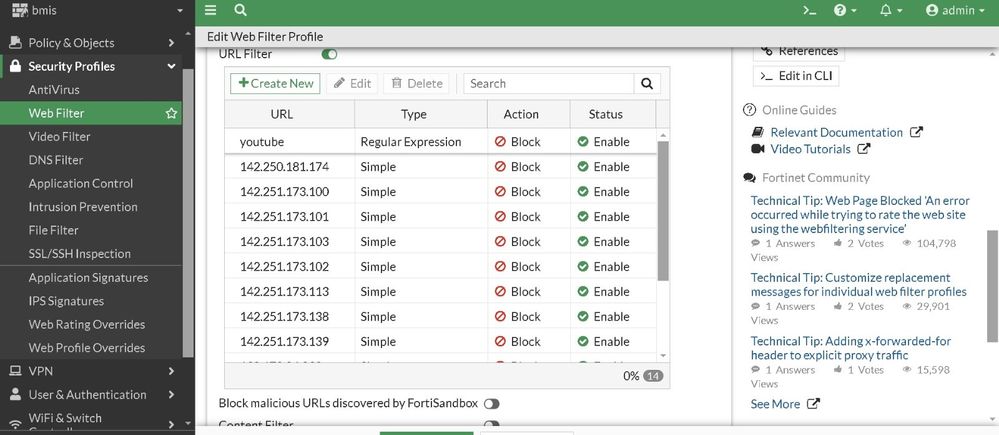Click the Web Filter favorite star

click(x=172, y=114)
